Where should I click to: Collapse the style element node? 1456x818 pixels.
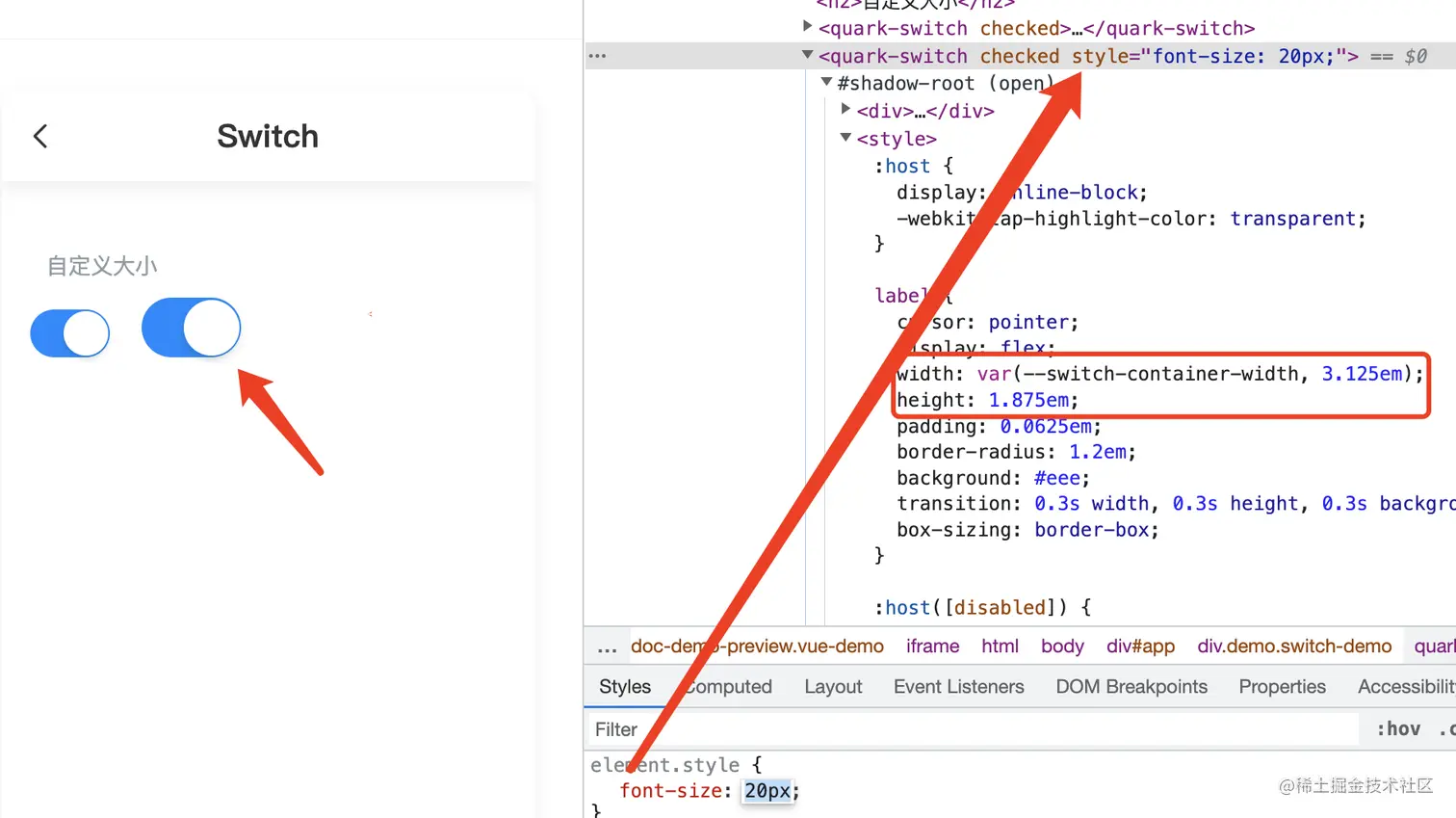pyautogui.click(x=845, y=137)
